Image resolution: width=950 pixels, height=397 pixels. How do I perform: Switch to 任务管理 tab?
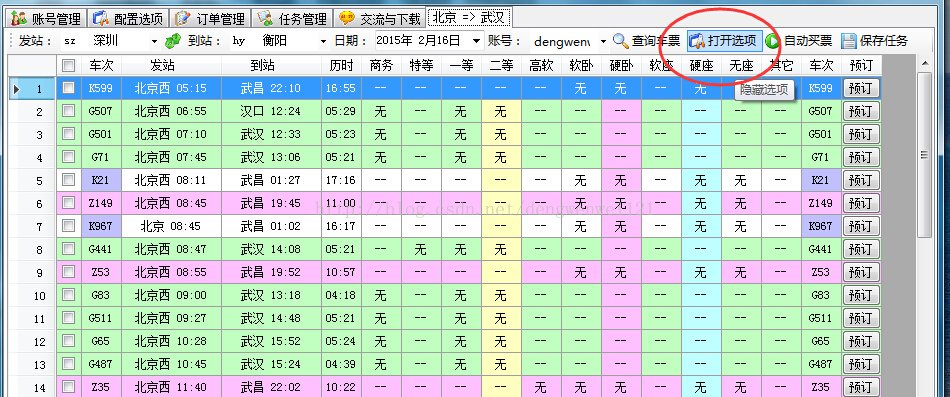pos(292,18)
